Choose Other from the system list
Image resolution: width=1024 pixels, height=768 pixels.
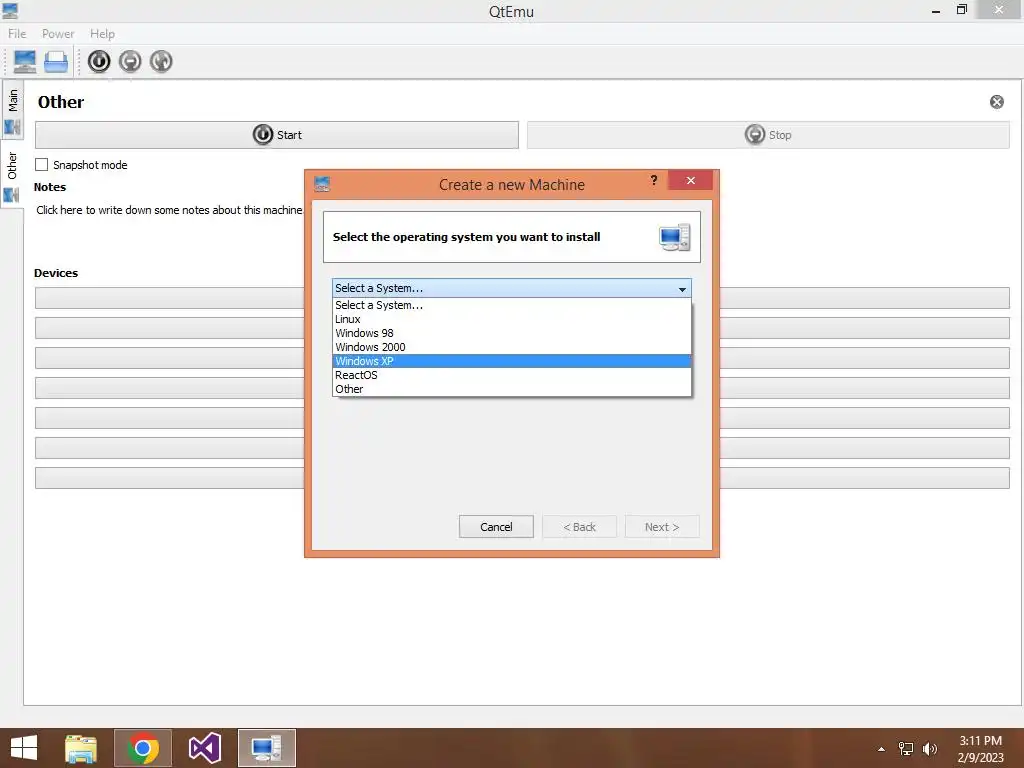point(511,389)
